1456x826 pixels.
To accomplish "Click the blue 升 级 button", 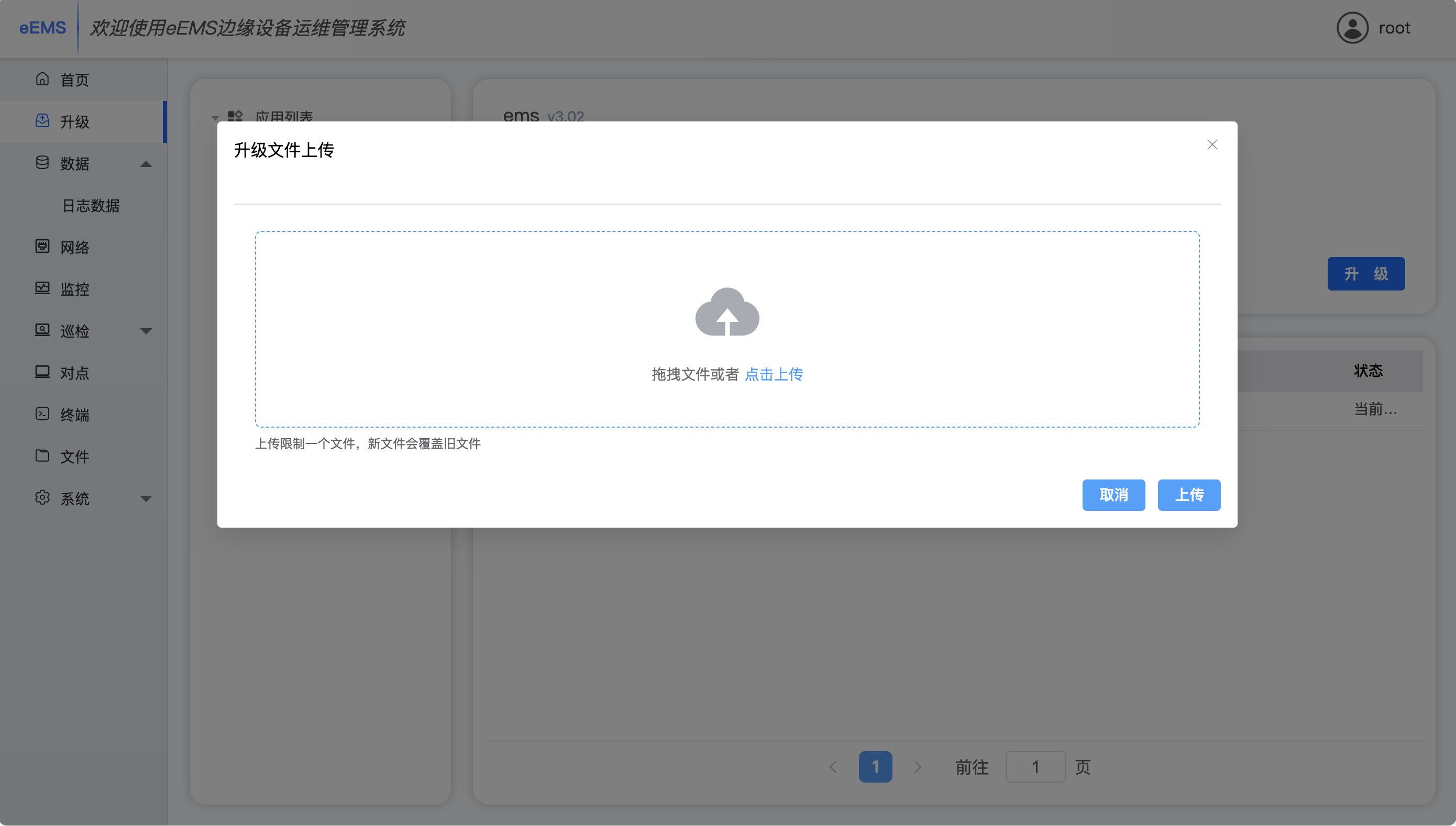I will (x=1366, y=274).
